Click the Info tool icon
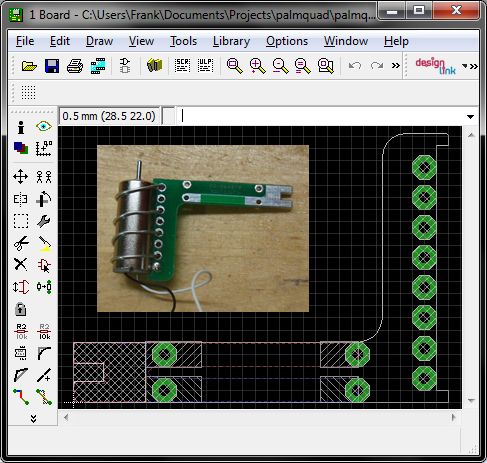 21,127
